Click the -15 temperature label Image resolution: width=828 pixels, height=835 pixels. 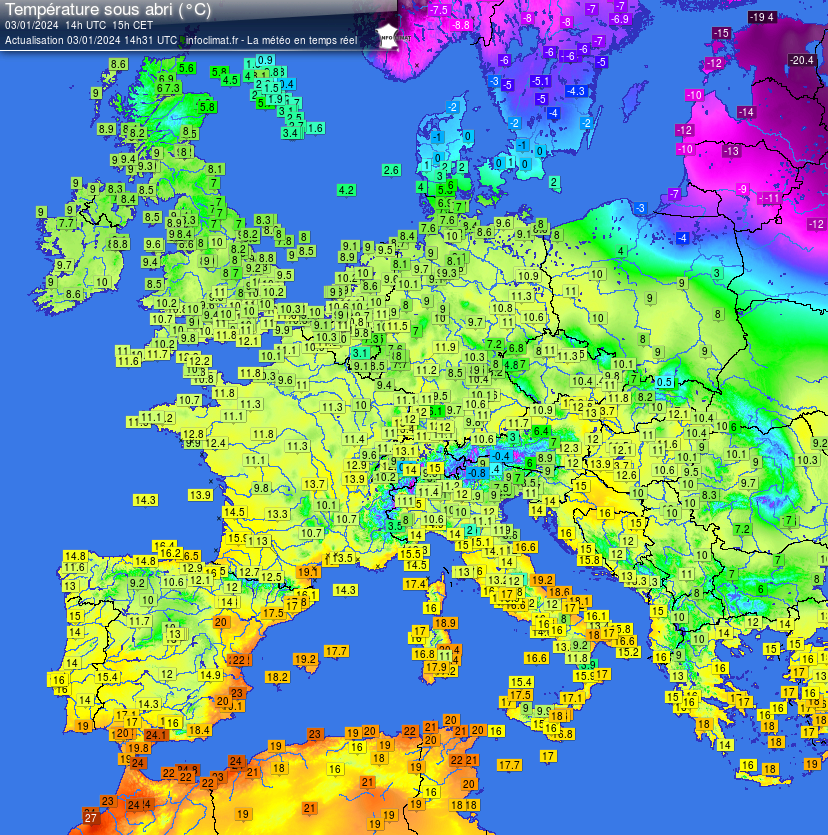(x=720, y=33)
